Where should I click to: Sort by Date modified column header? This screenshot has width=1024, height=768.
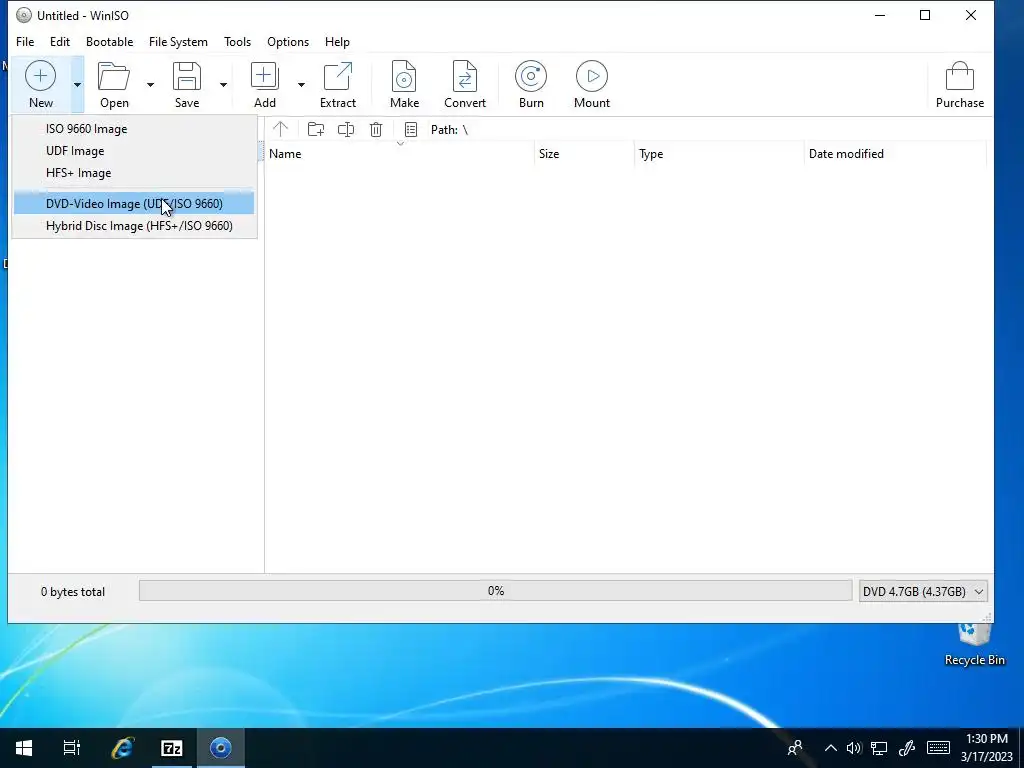[895, 154]
